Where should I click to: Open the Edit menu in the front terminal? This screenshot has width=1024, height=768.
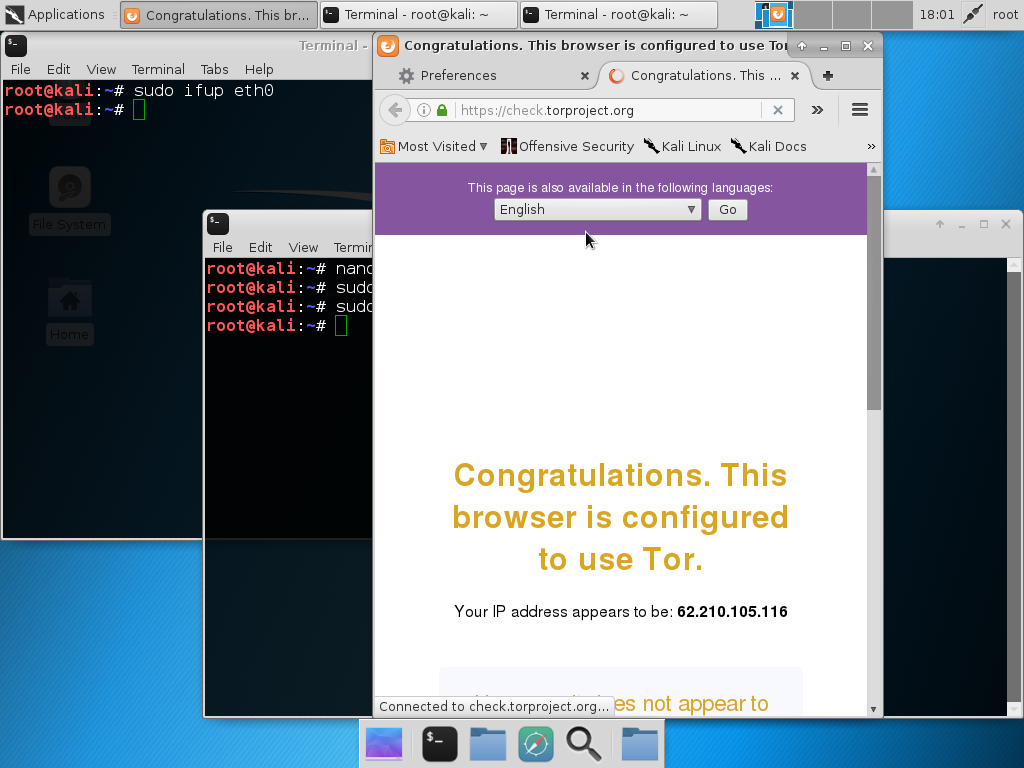[260, 247]
